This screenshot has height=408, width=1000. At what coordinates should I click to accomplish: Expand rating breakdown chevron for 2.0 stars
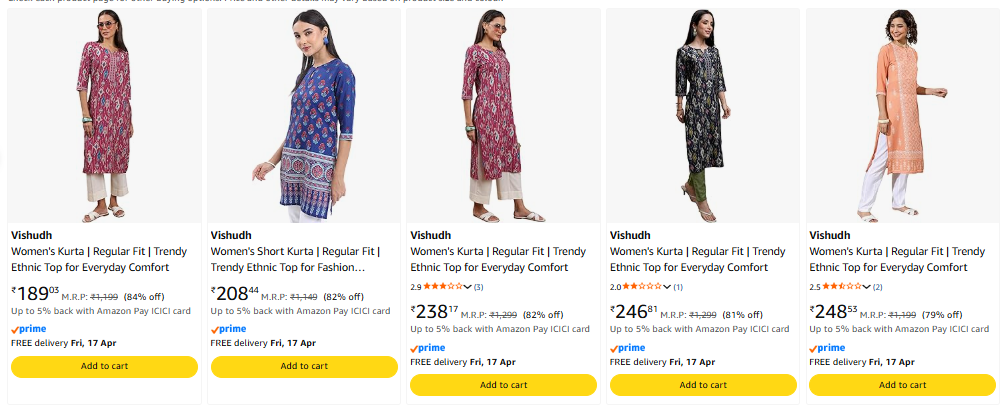click(667, 287)
